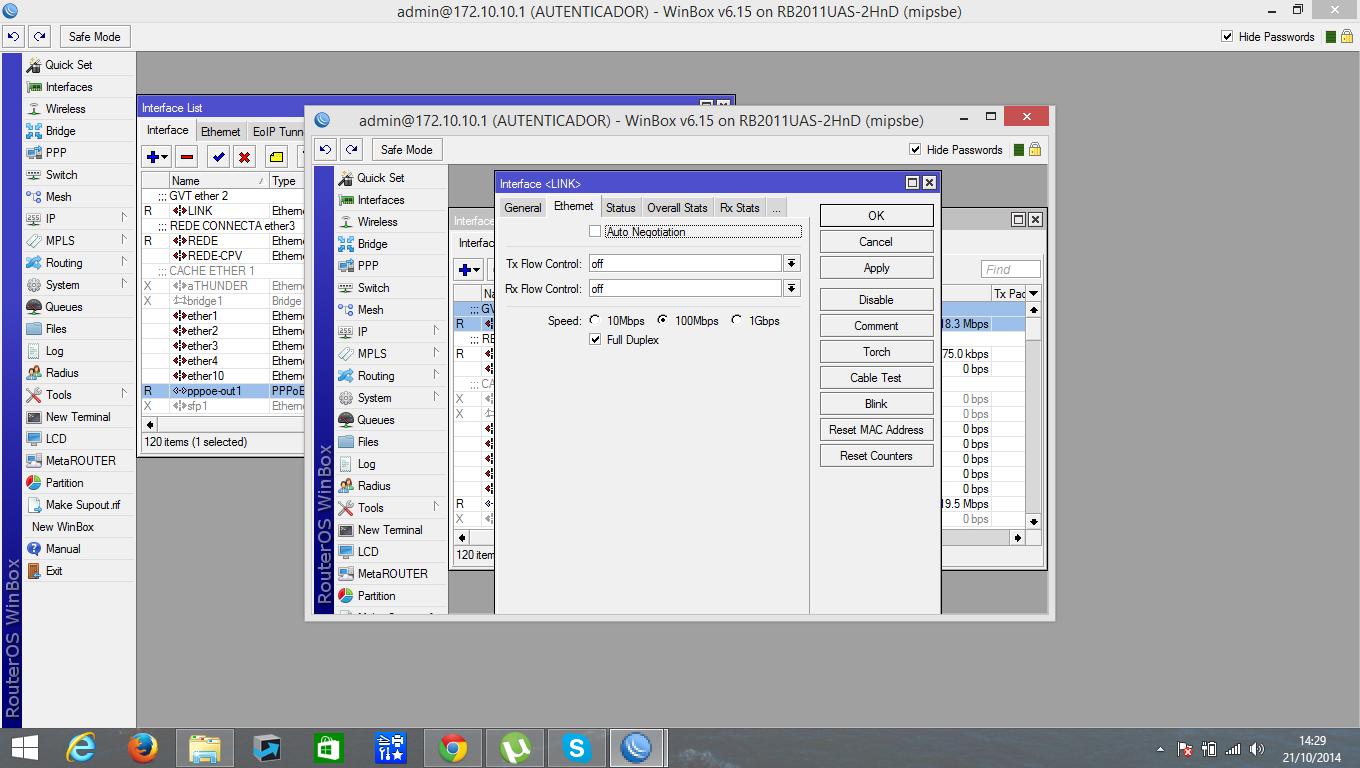Click the red minus remove icon
The width and height of the screenshot is (1360, 768).
(186, 157)
